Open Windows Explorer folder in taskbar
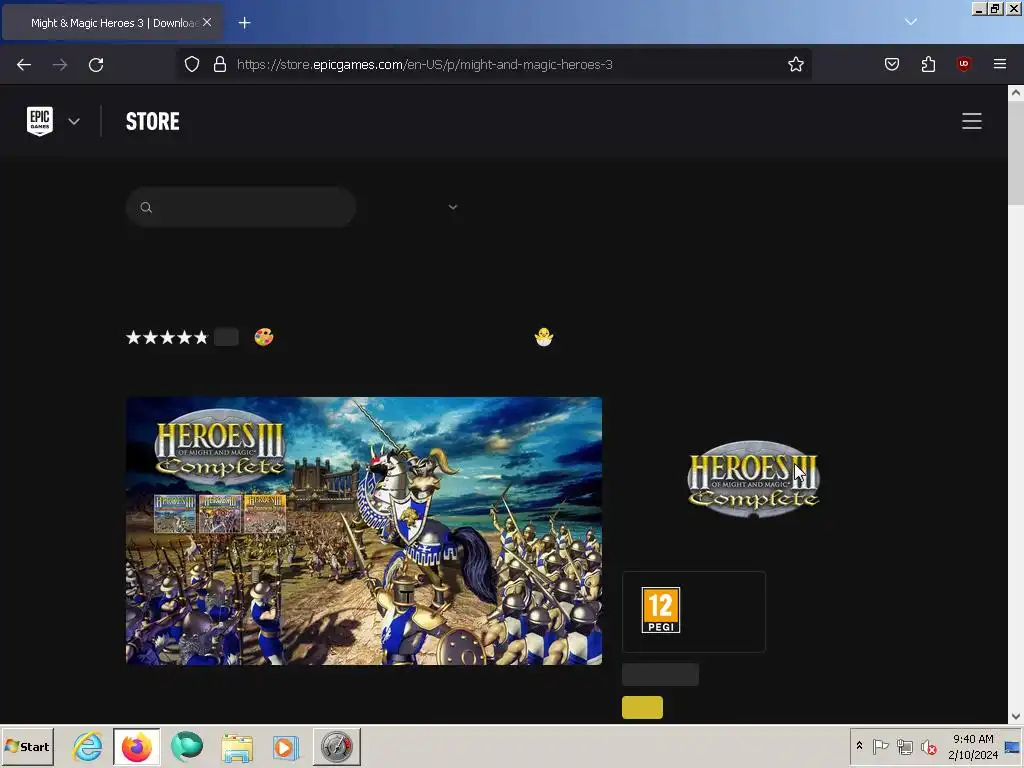 click(236, 746)
